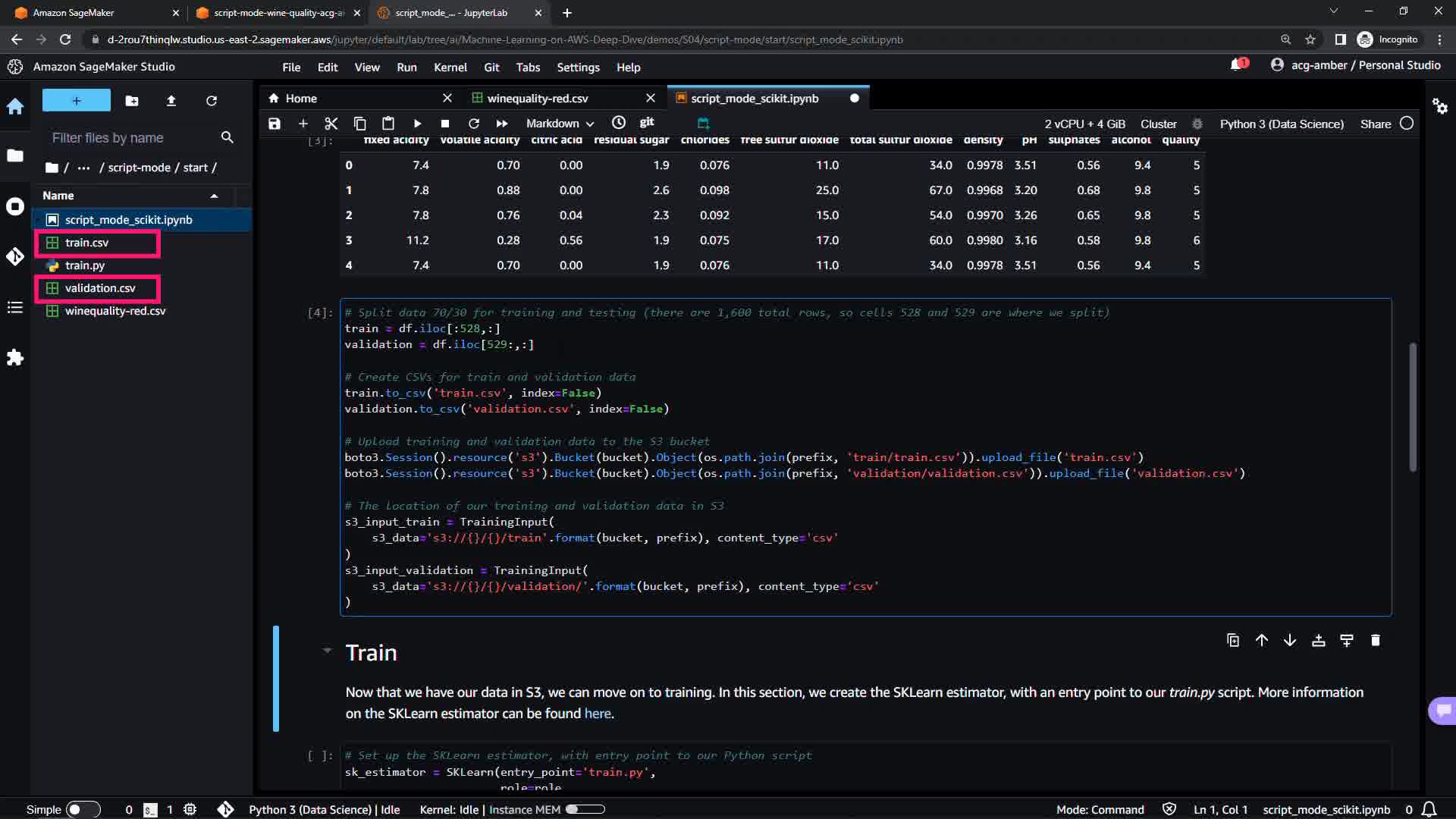Image resolution: width=1456 pixels, height=819 pixels.
Task: Sort files using the Name column arrow
Action: (x=215, y=196)
